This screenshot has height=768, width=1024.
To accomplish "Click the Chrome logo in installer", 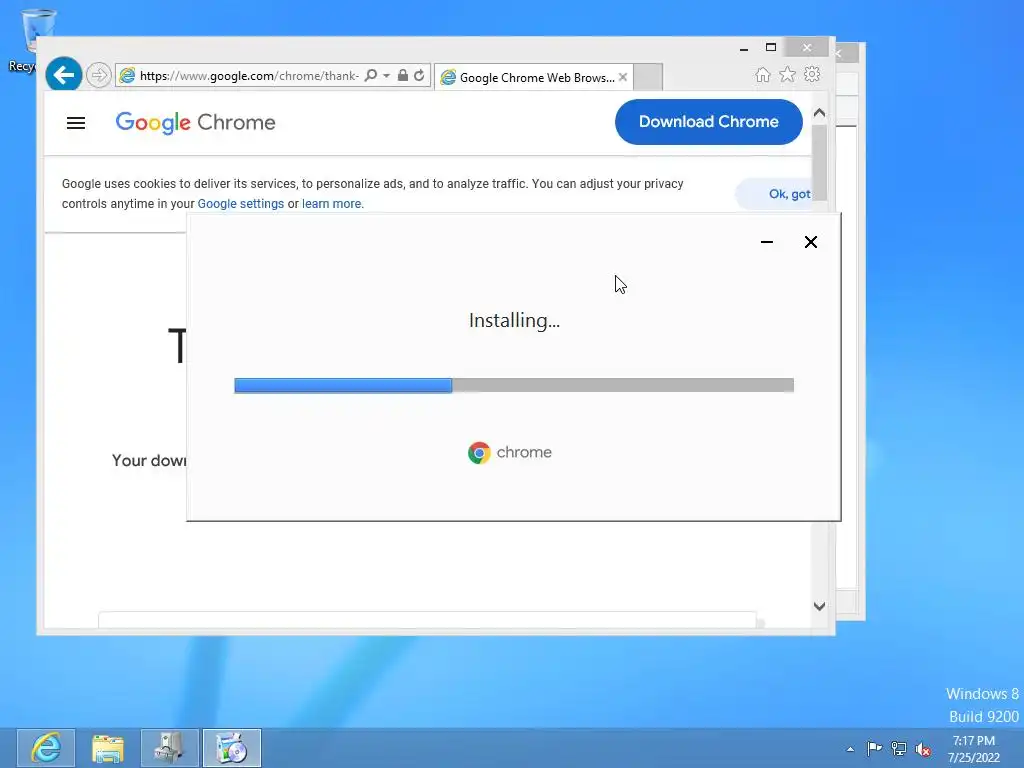I will (x=509, y=453).
